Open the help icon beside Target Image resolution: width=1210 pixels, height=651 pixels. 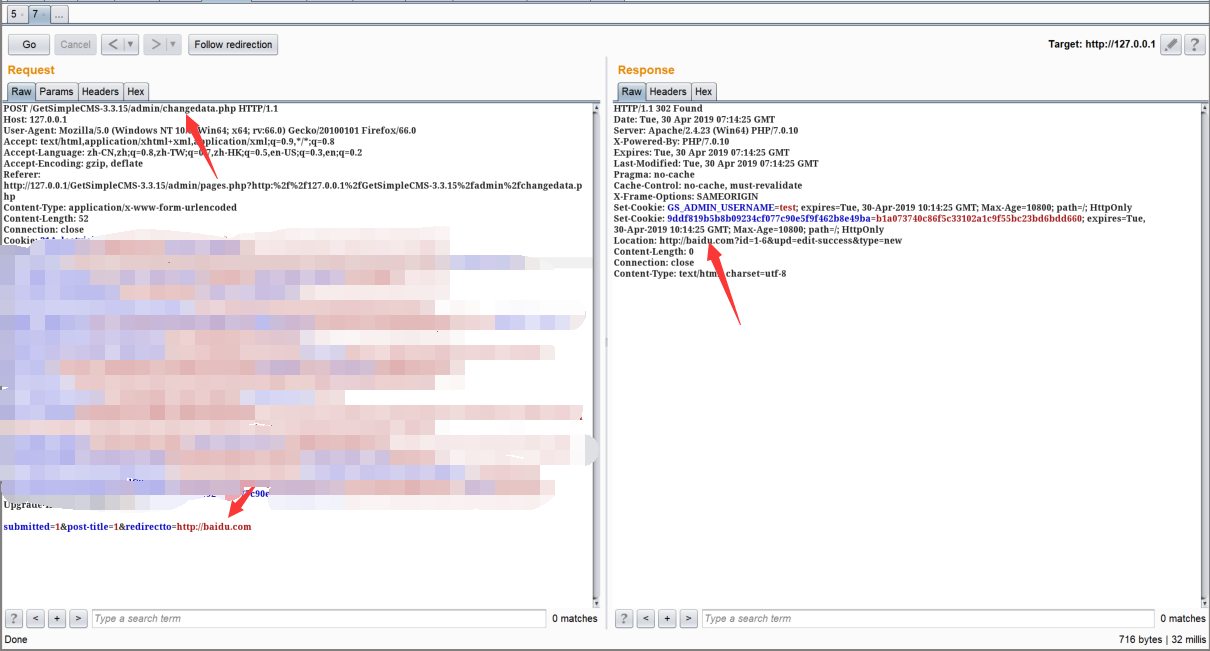click(1193, 44)
